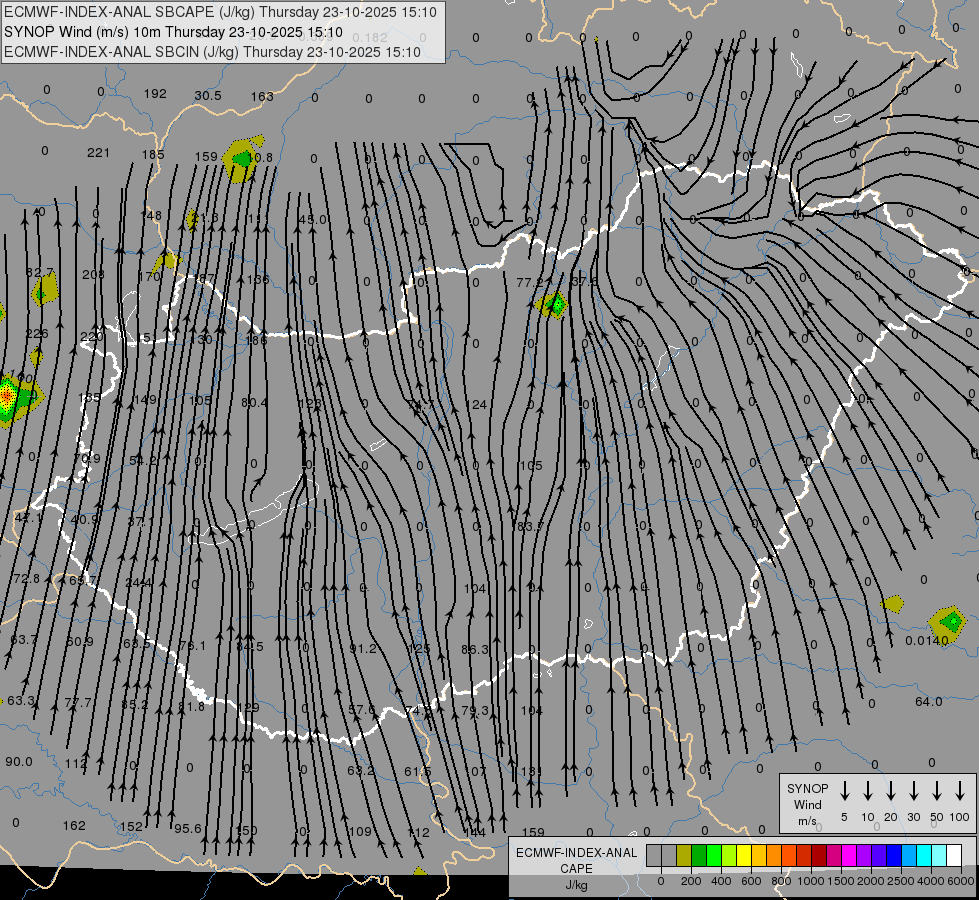Click the map value 0.0140
The image size is (979, 900).
927,640
